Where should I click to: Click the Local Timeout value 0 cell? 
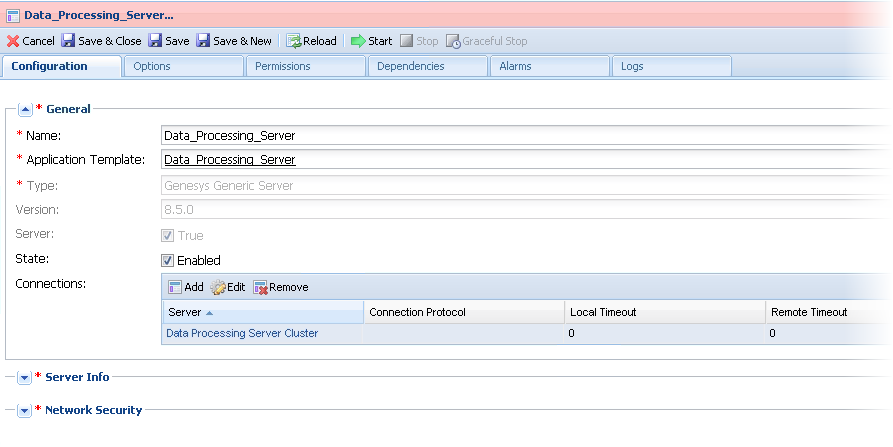665,333
